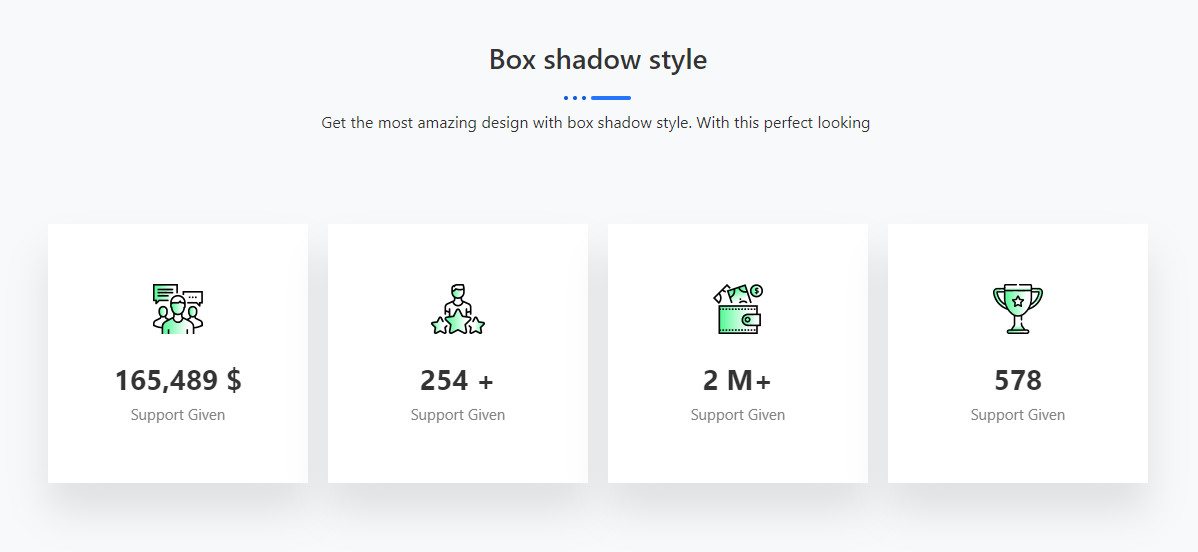Click the trophy cup icon
The width and height of the screenshot is (1198, 552).
(x=1017, y=309)
